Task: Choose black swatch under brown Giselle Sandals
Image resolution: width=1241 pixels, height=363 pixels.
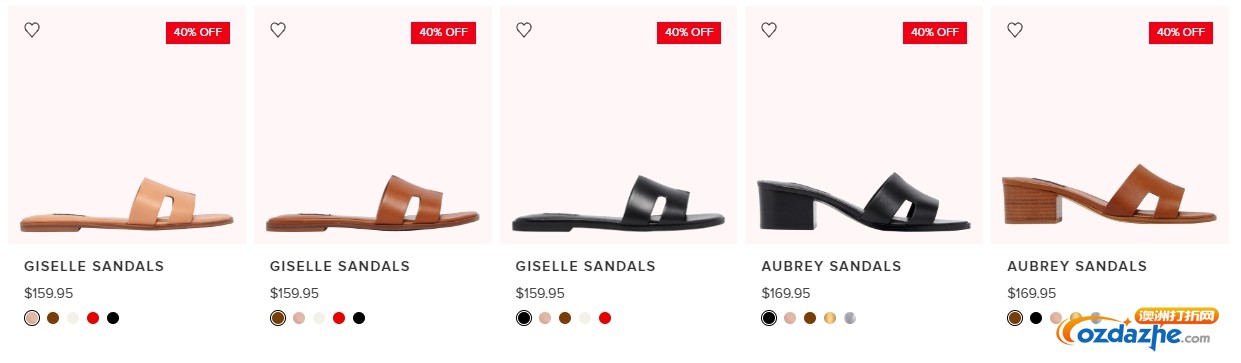Action: [359, 318]
